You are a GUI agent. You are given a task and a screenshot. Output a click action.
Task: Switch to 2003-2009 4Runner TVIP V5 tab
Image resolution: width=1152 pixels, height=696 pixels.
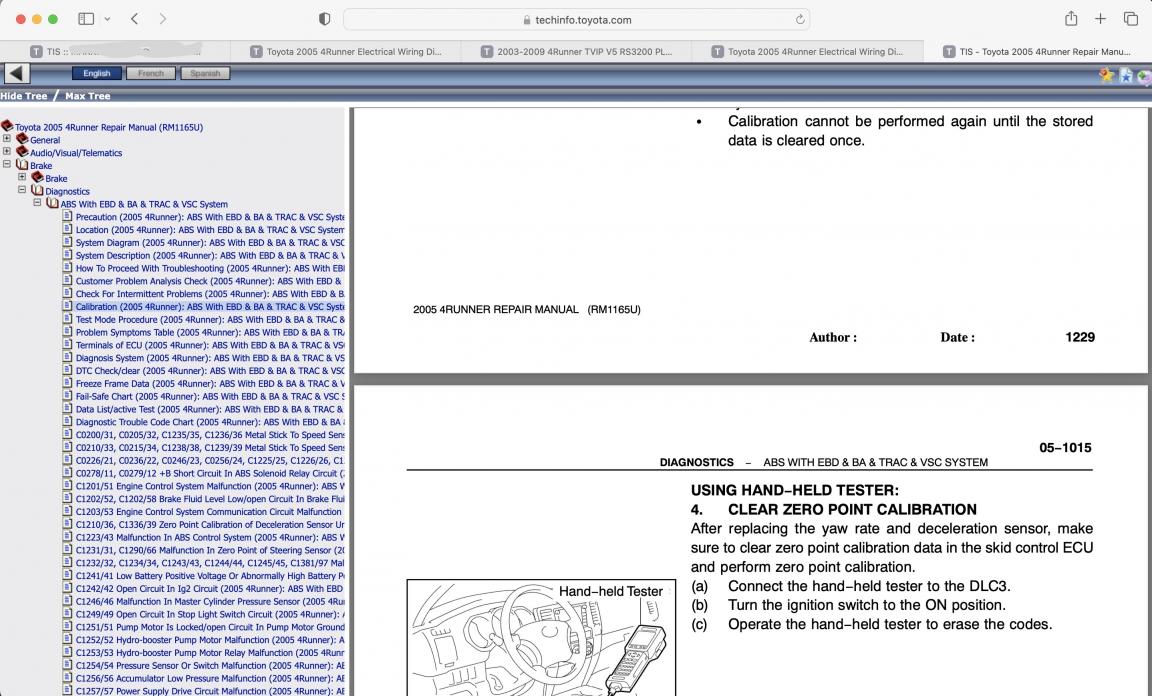click(x=577, y=51)
